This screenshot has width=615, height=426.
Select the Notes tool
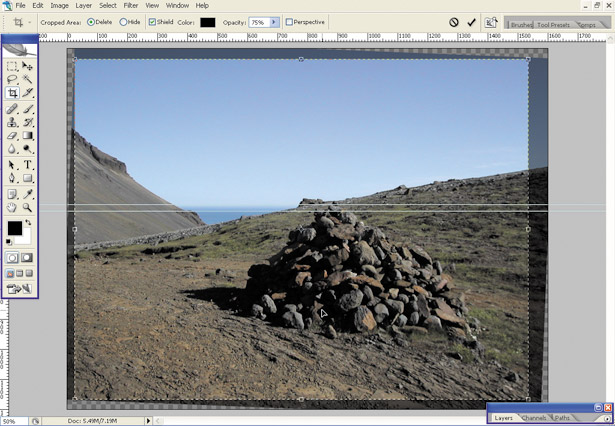tap(12, 194)
